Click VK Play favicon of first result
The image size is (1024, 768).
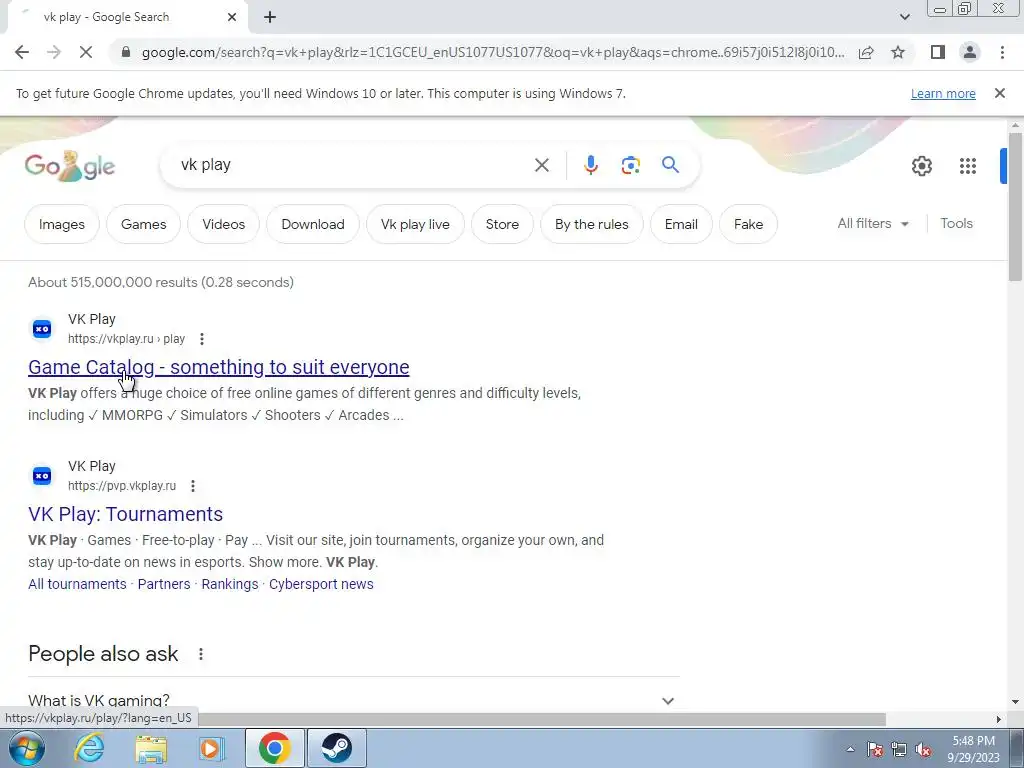pos(42,329)
